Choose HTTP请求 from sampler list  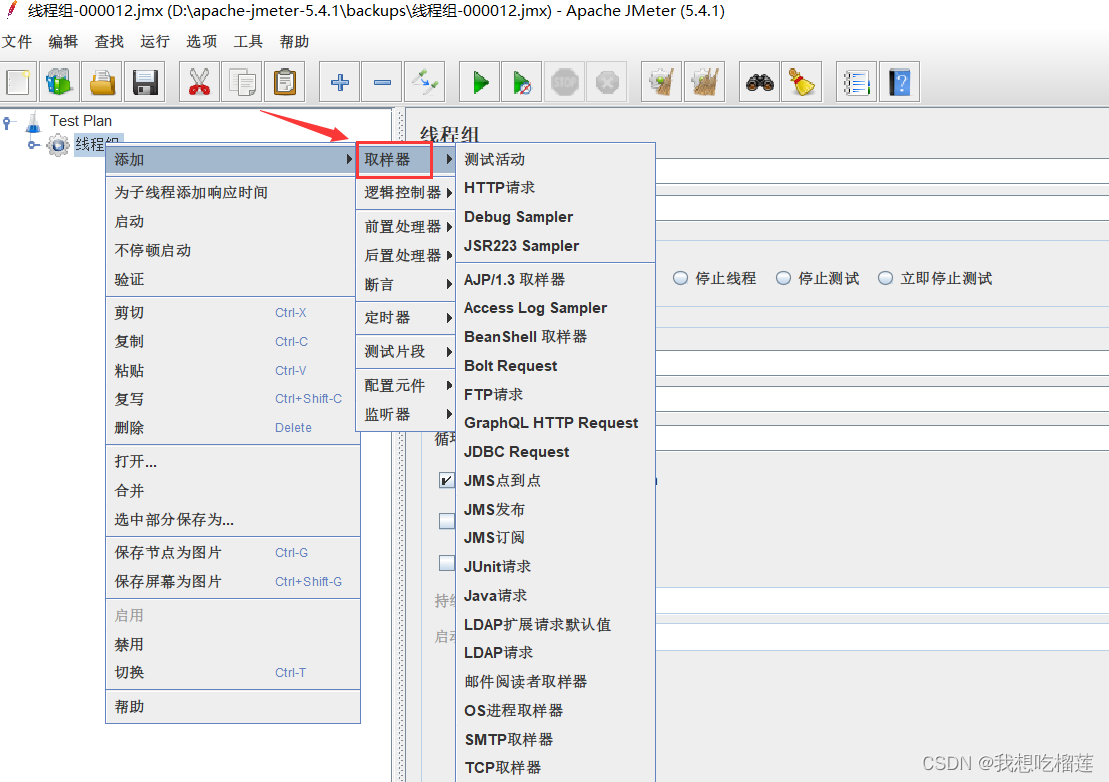[555, 187]
